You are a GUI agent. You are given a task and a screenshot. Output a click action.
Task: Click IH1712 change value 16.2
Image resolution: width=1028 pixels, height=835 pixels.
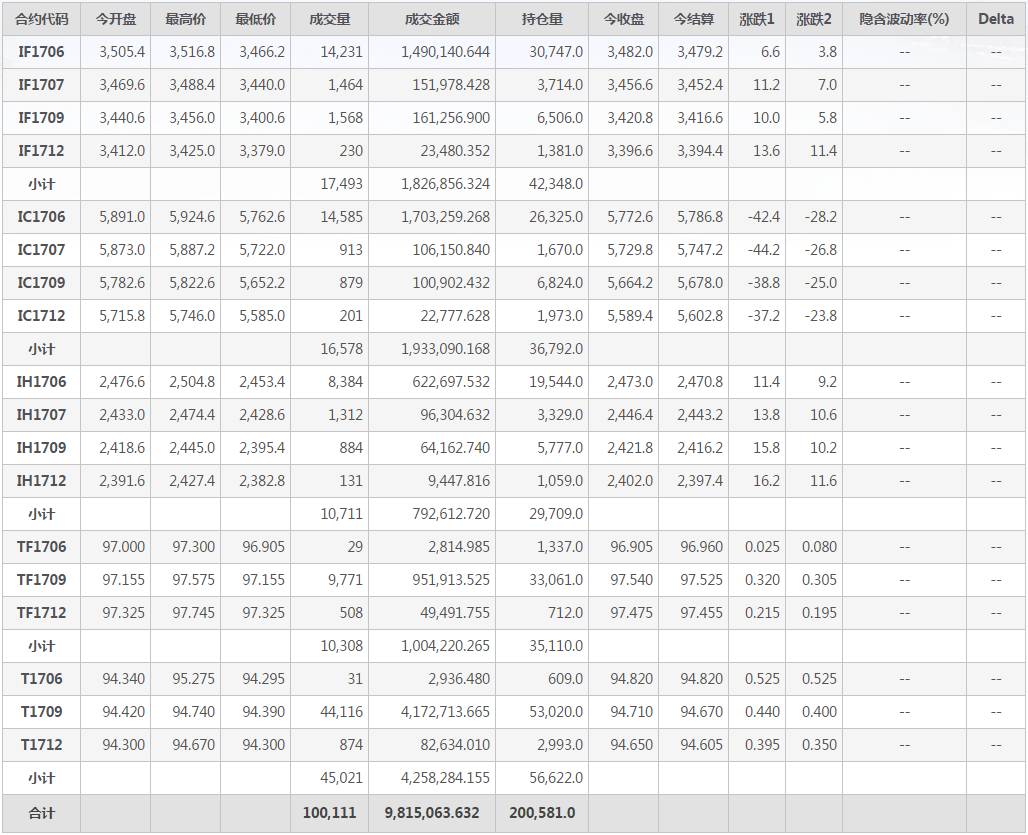(766, 480)
